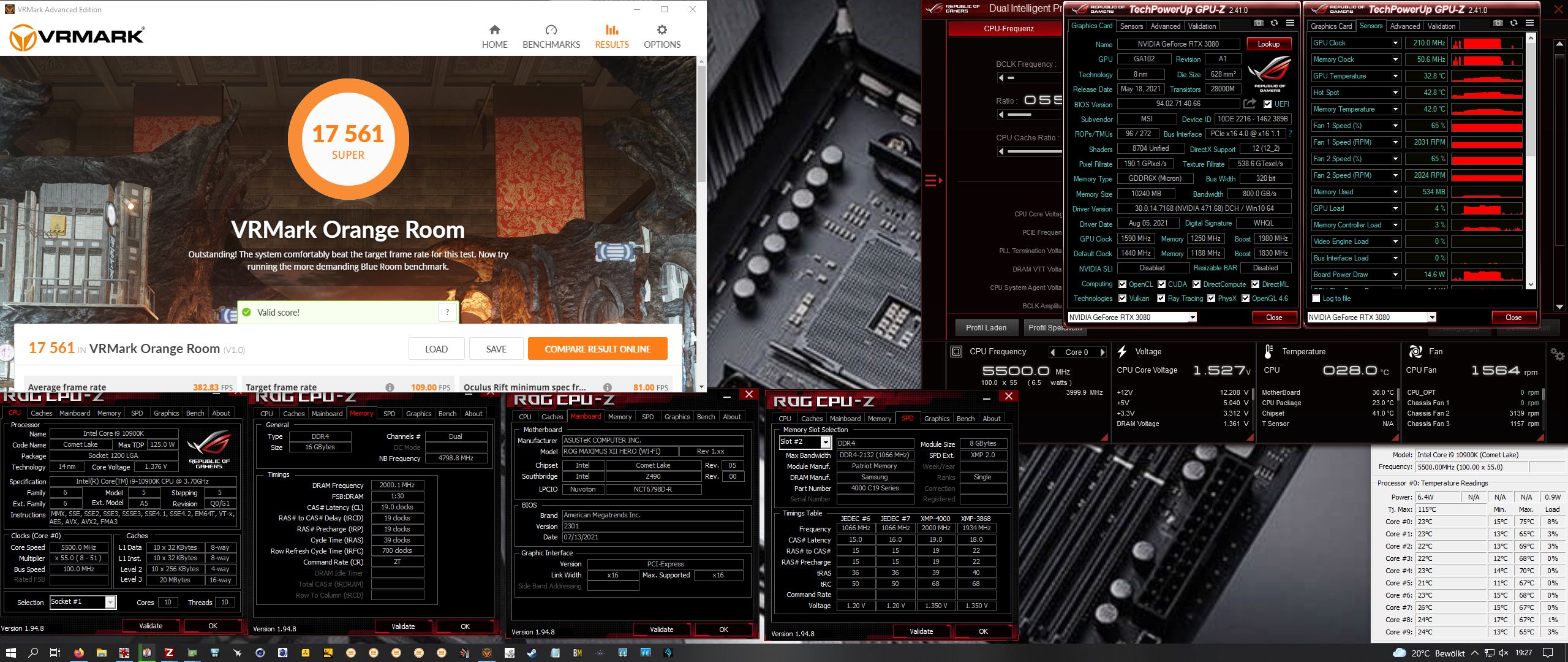Image resolution: width=1568 pixels, height=662 pixels.
Task: Open VRMark BENCHMARKS section
Action: 551,37
